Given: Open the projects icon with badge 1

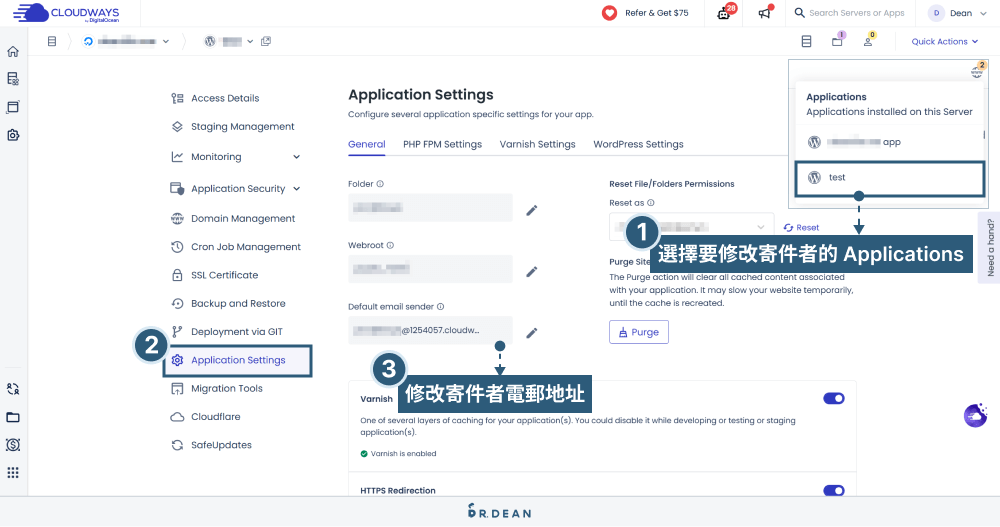Looking at the screenshot, I should point(838,40).
